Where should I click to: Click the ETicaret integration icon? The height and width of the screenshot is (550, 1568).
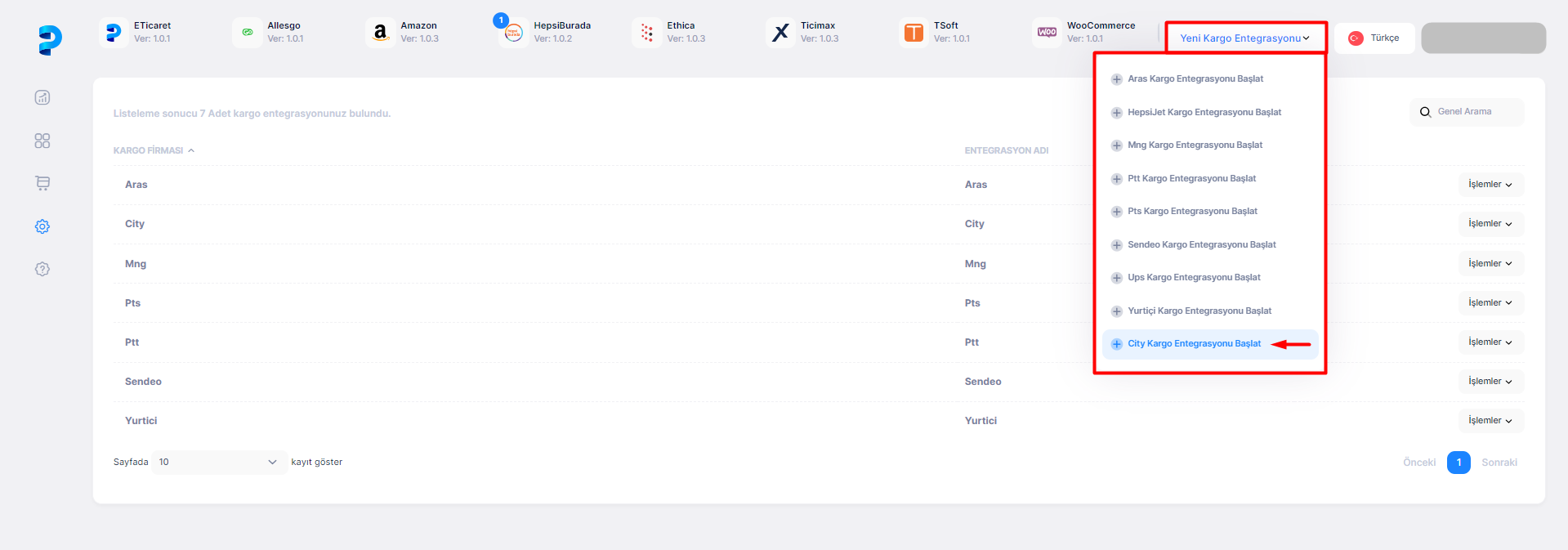coord(114,33)
